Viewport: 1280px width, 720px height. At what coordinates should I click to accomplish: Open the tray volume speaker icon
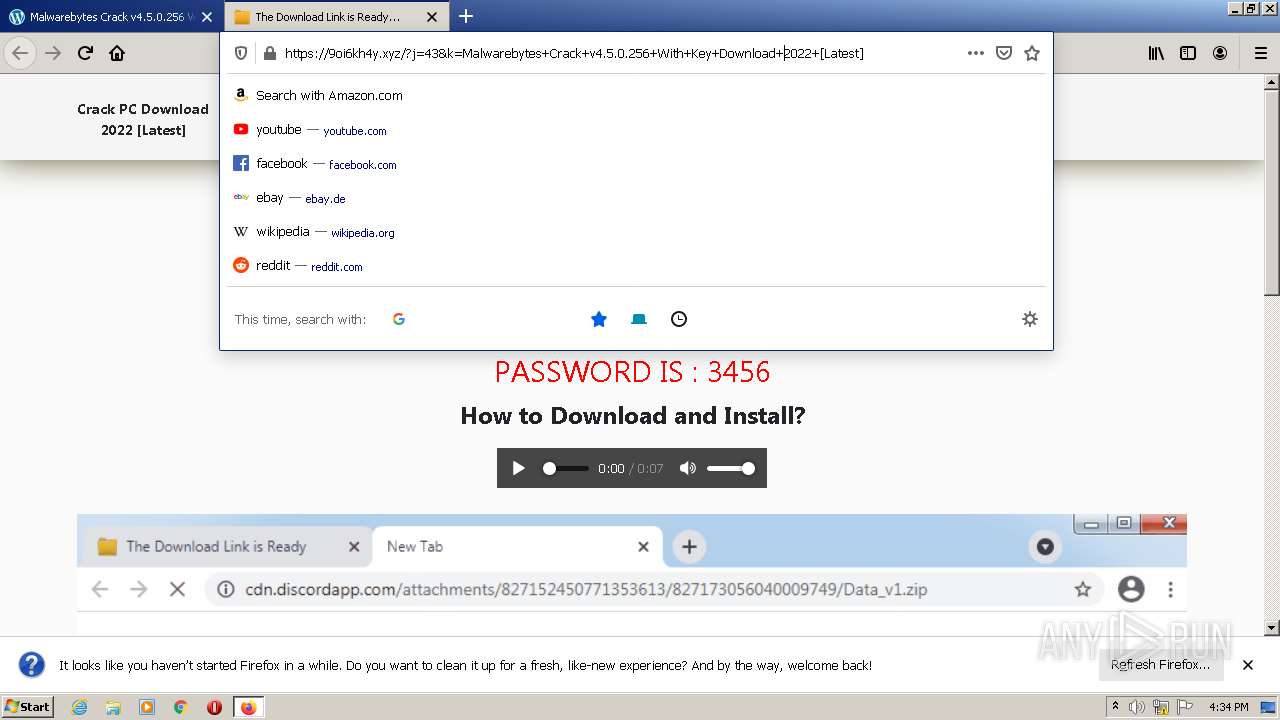click(1137, 707)
